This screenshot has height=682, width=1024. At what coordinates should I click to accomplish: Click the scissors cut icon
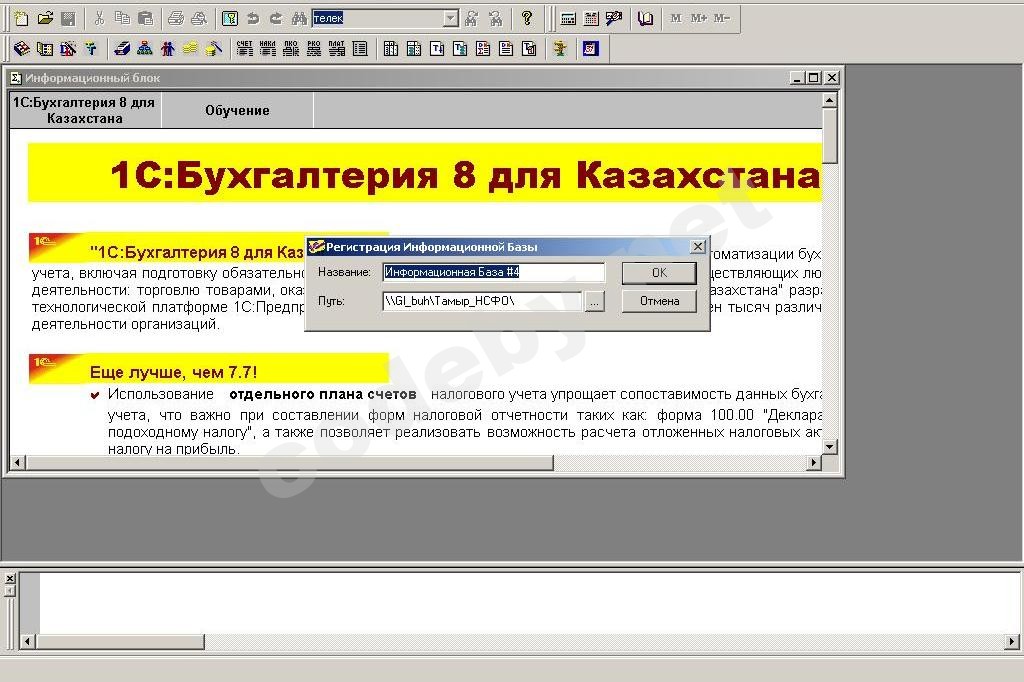[x=99, y=18]
